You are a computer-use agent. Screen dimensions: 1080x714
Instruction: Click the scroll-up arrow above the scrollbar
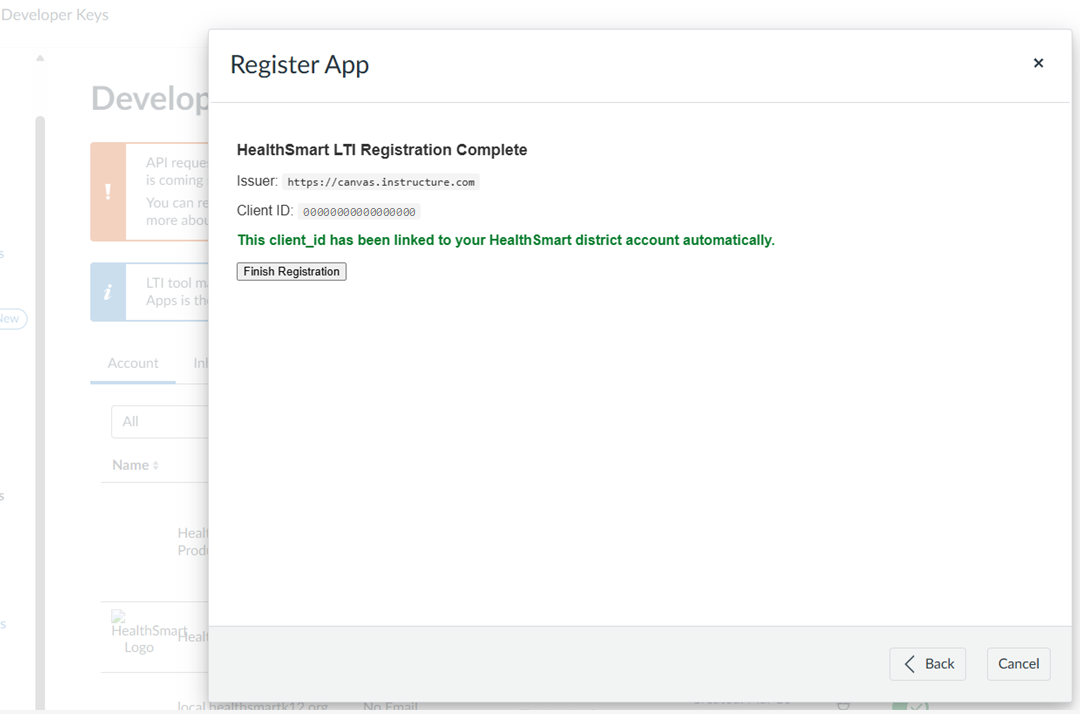[x=40, y=59]
